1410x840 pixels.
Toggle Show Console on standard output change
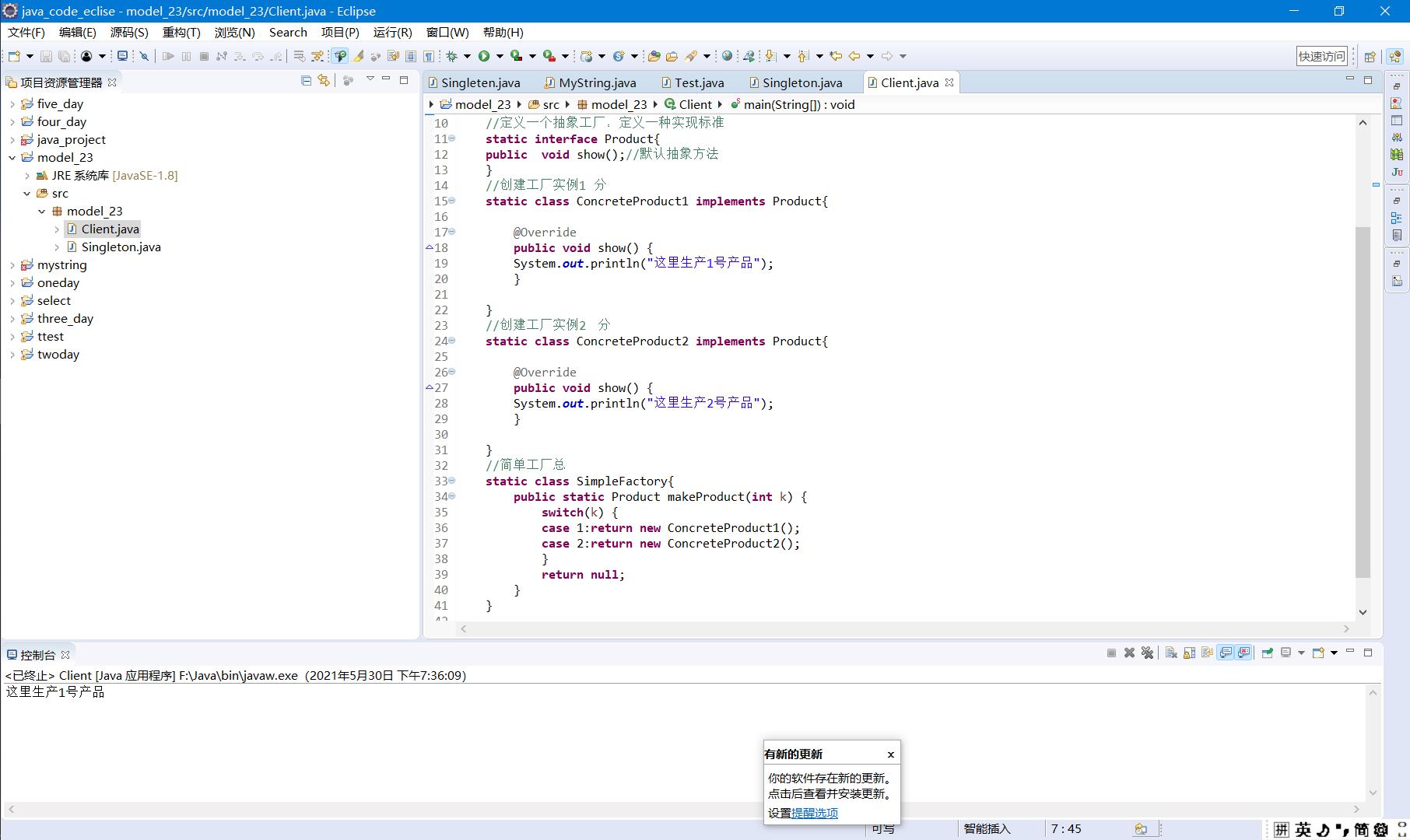(1226, 653)
